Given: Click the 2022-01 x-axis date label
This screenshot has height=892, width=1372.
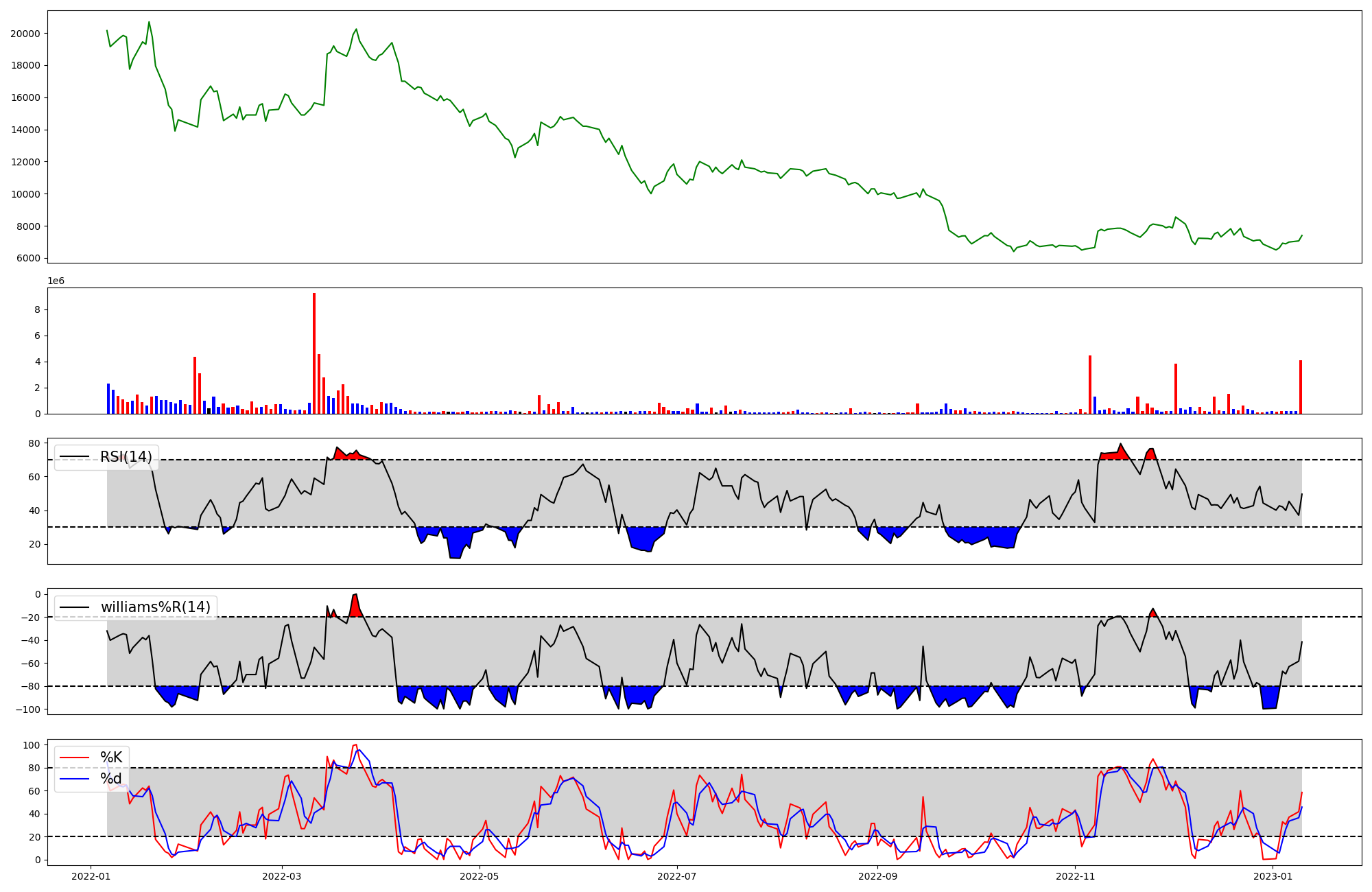Looking at the screenshot, I should (x=91, y=876).
